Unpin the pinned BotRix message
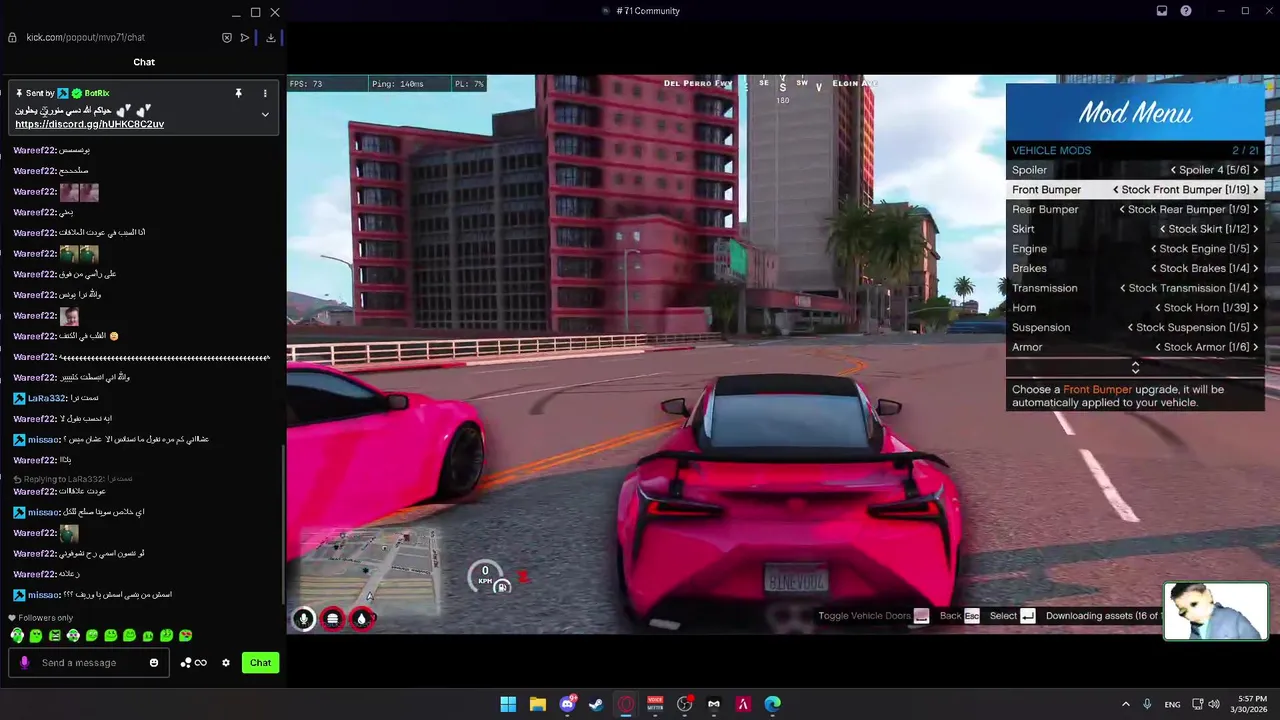This screenshot has height=720, width=1280. pyautogui.click(x=238, y=93)
